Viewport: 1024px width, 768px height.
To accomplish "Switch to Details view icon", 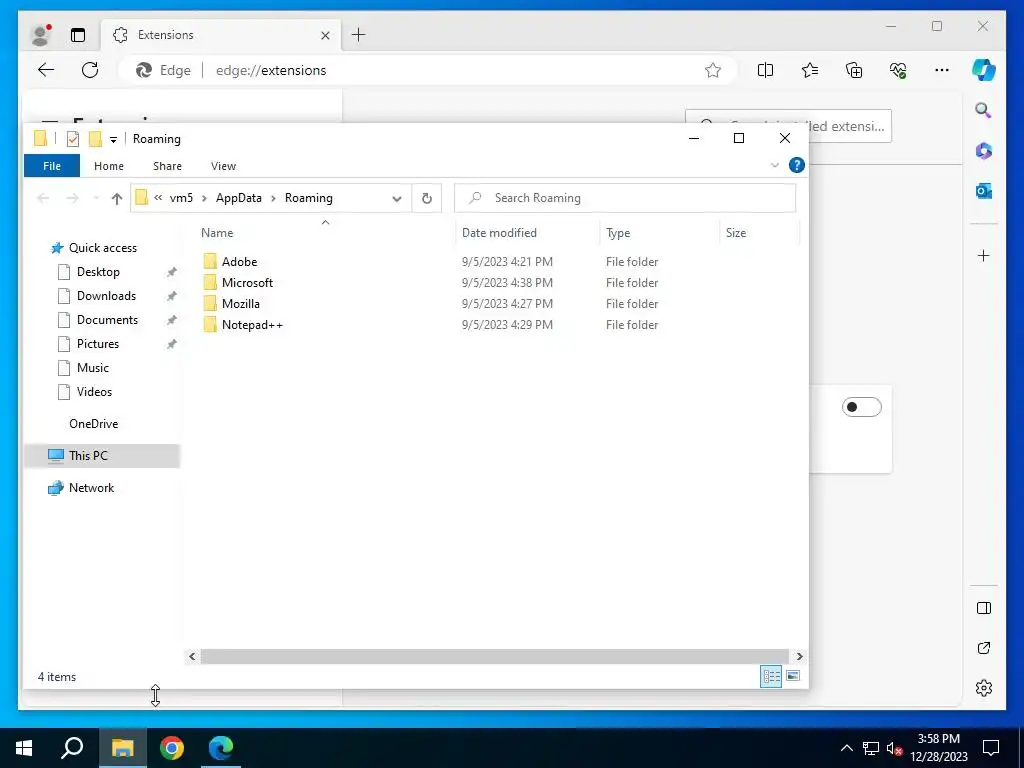I will [x=771, y=676].
